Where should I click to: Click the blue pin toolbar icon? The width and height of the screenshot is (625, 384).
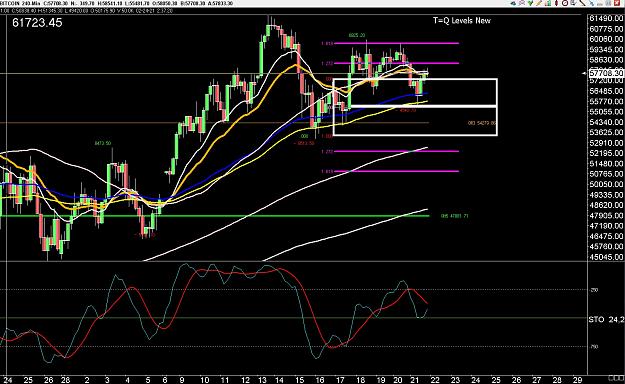coord(592,3)
